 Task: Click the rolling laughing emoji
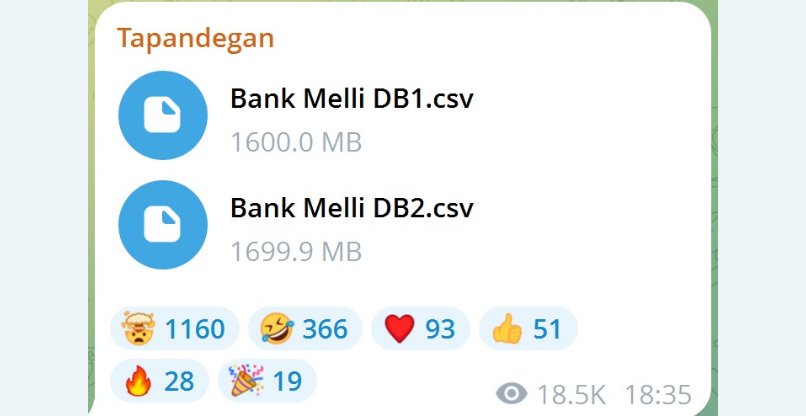tap(277, 329)
